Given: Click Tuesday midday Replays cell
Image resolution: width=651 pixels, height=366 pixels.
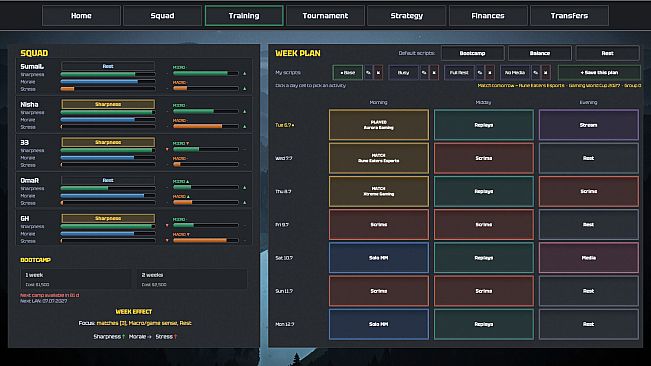Looking at the screenshot, I should 484,125.
